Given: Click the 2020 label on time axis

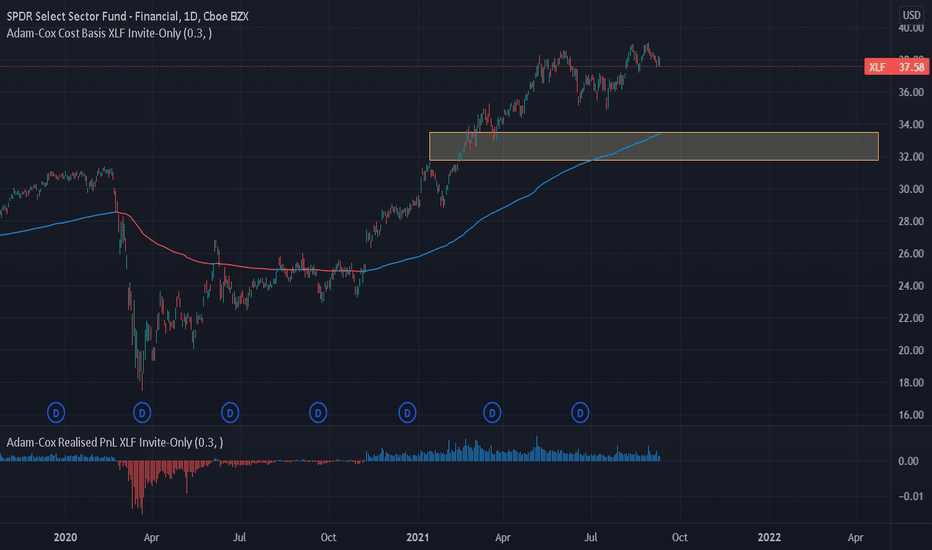Looking at the screenshot, I should pos(65,537).
